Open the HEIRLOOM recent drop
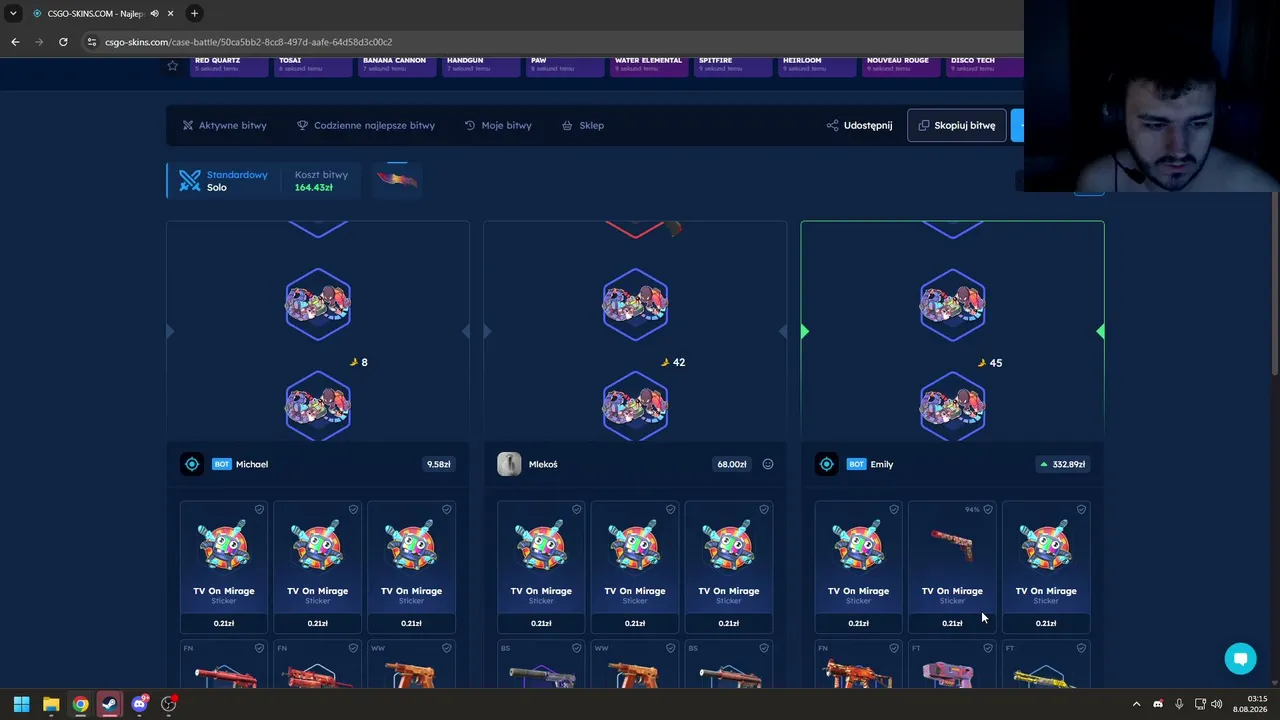1280x720 pixels. tap(817, 65)
